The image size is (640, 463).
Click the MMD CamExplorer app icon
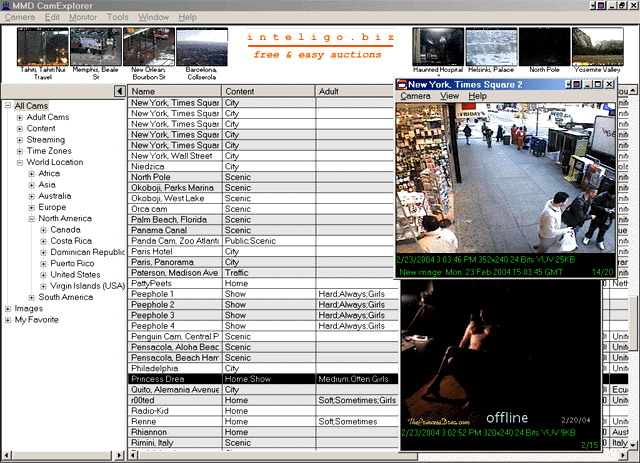pos(6,5)
